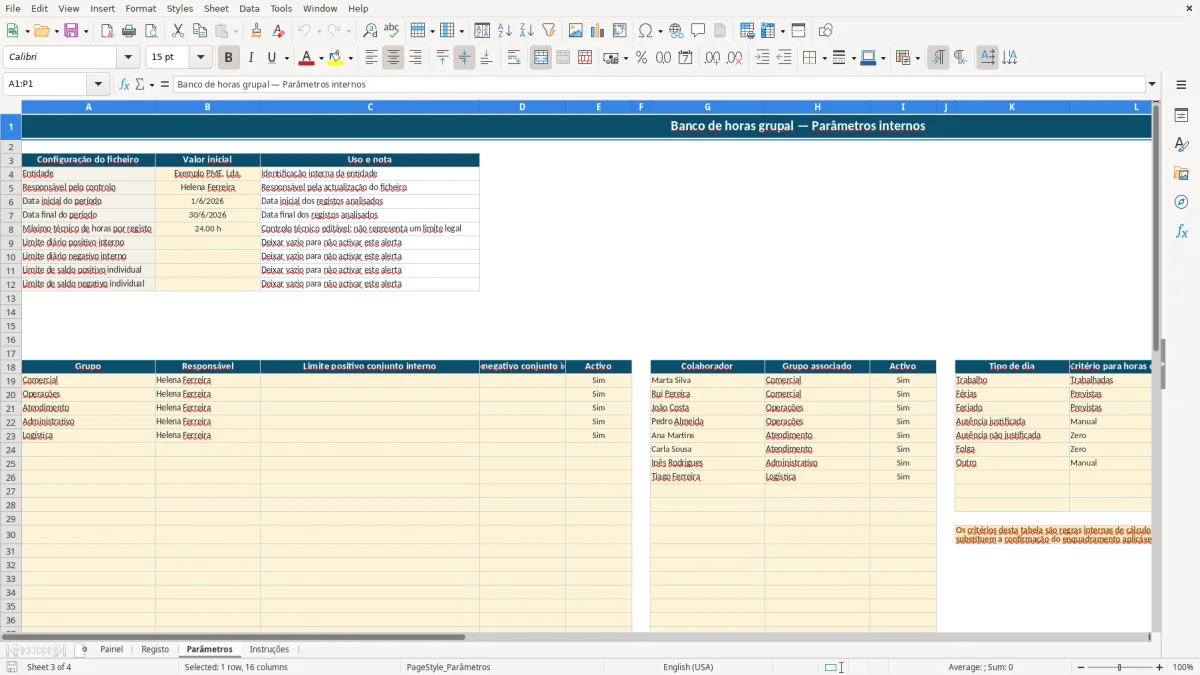Open the font color dropdown arrow

[x=321, y=58]
